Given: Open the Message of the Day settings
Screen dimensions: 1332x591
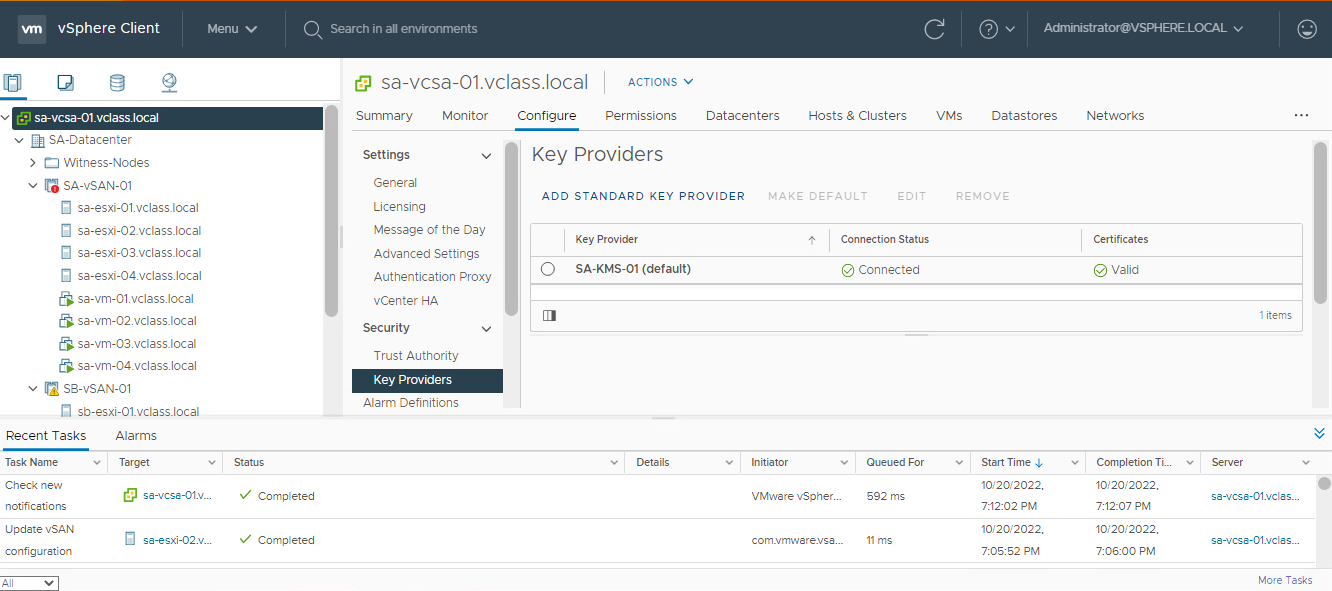Looking at the screenshot, I should [x=430, y=230].
